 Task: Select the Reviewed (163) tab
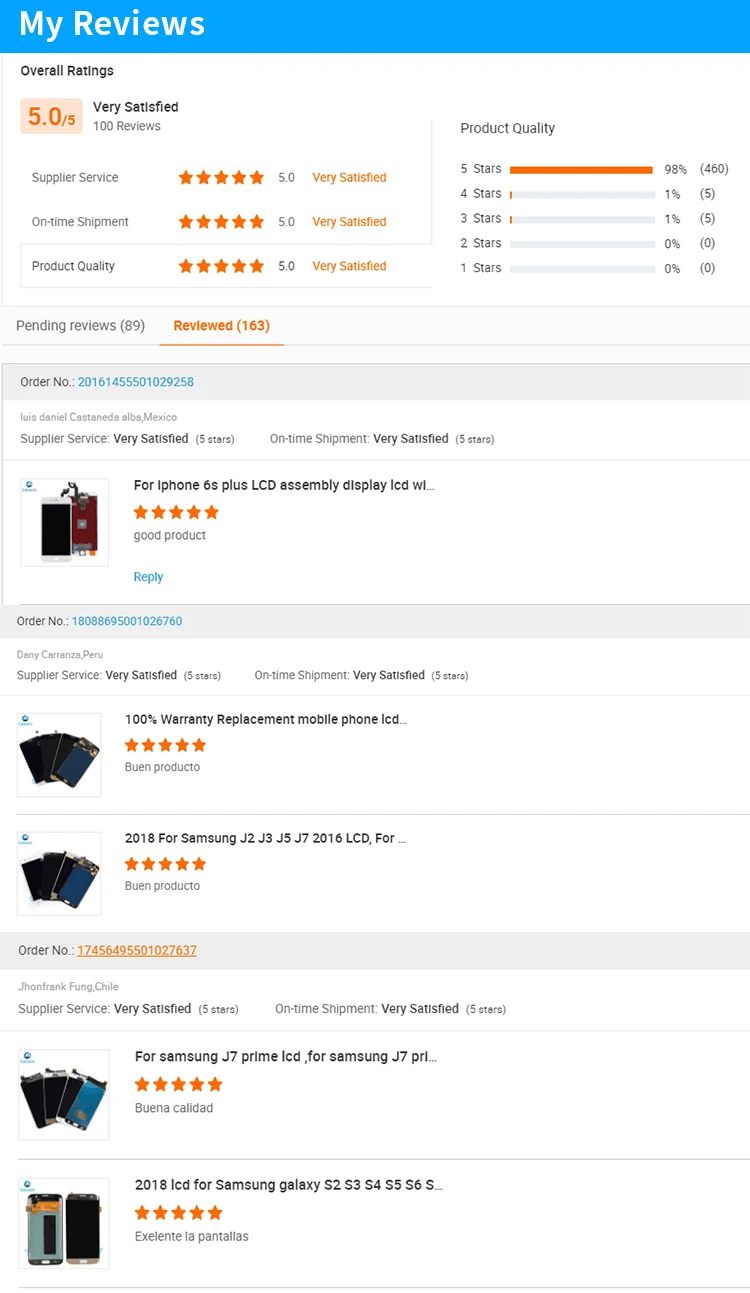pos(221,326)
